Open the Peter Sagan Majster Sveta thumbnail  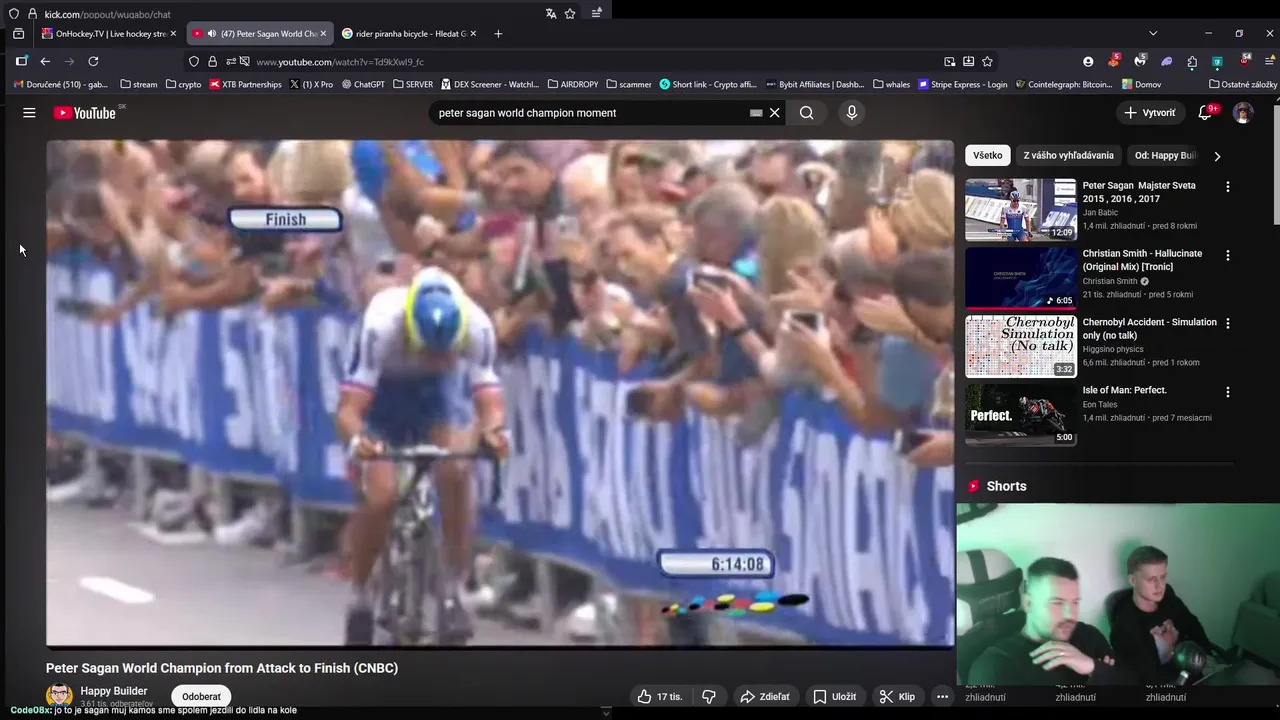[x=1020, y=210]
